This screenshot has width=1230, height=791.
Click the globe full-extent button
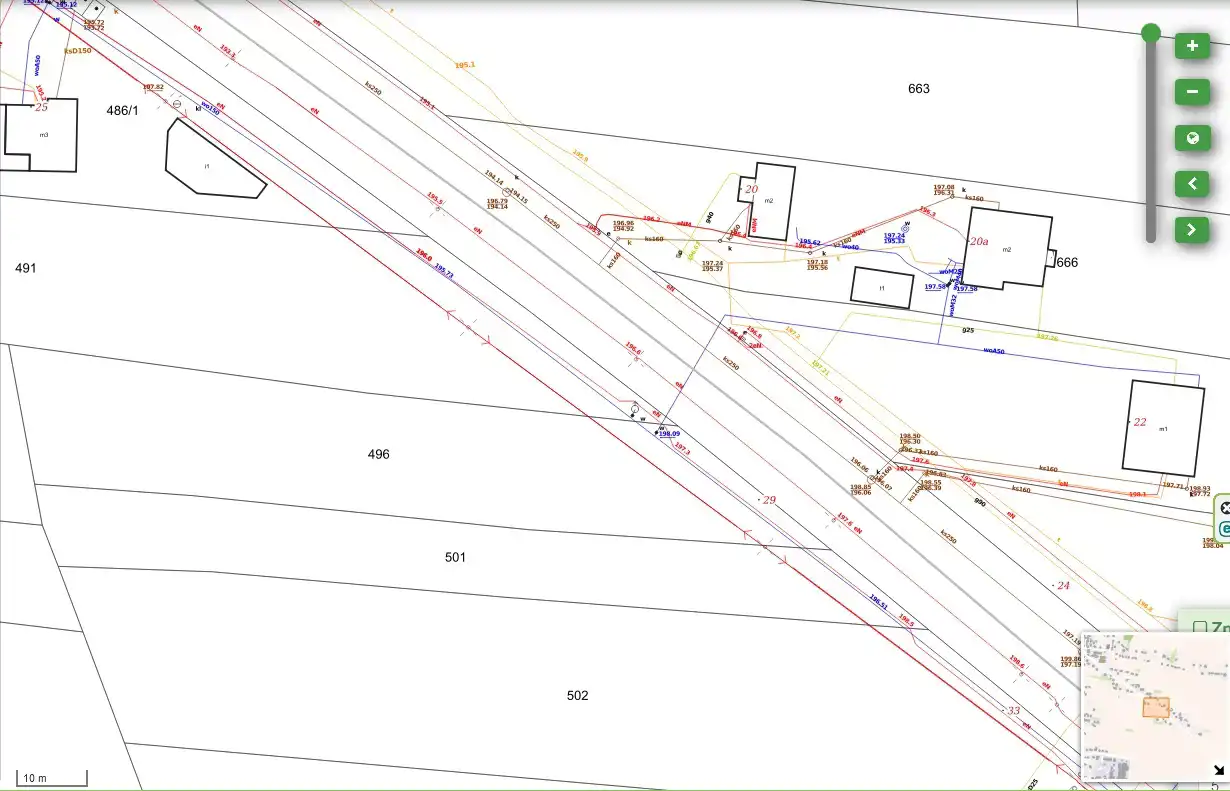(x=1191, y=138)
